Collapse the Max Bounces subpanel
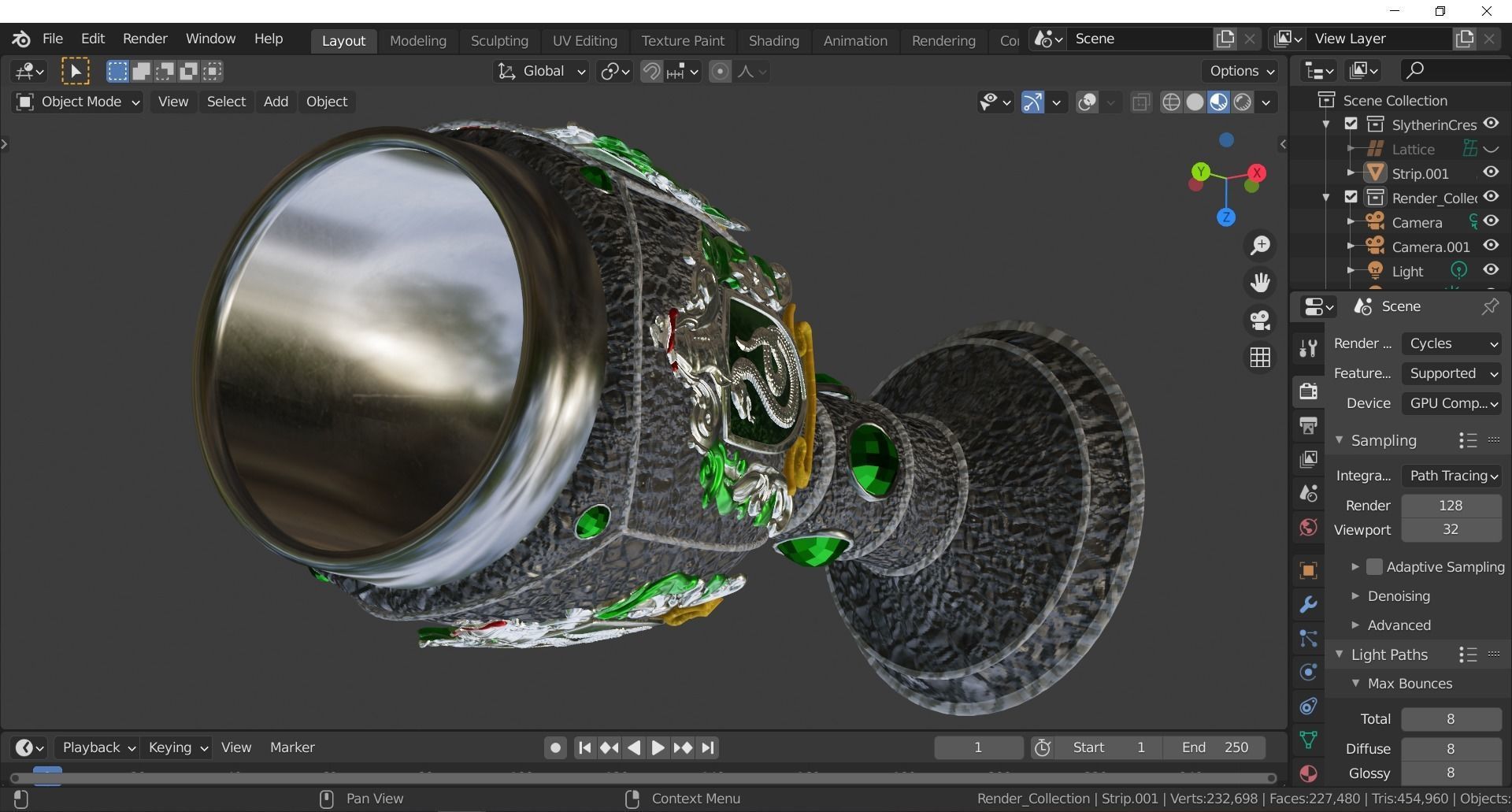1512x812 pixels. click(x=1355, y=684)
